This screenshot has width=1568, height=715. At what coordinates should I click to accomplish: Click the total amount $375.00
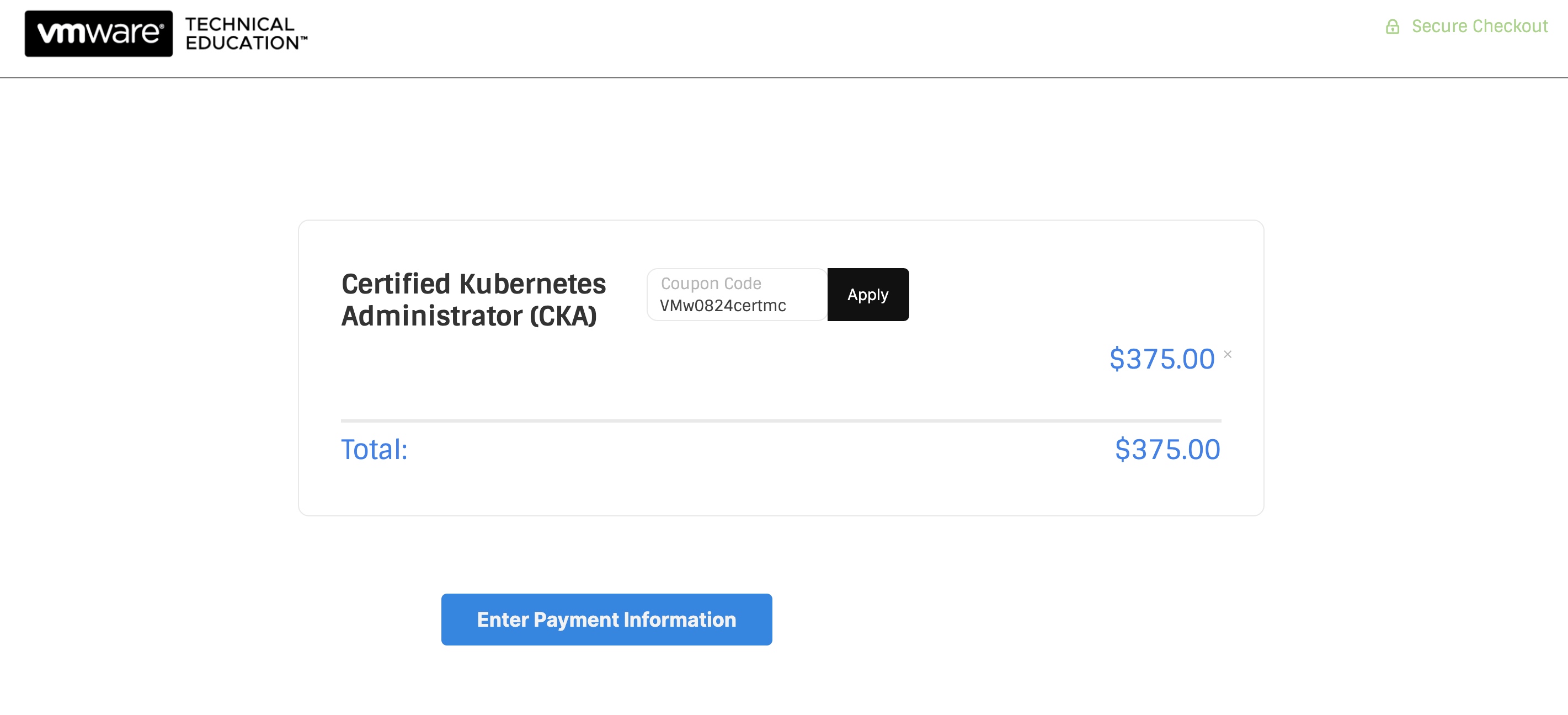[1167, 450]
